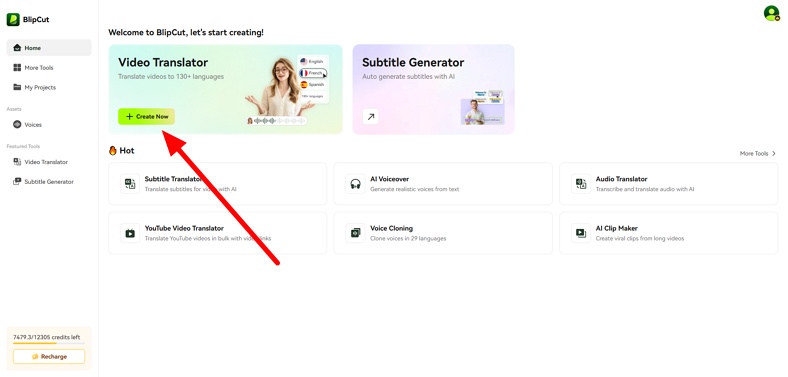The width and height of the screenshot is (788, 377).
Task: Open the user profile avatar
Action: [771, 13]
